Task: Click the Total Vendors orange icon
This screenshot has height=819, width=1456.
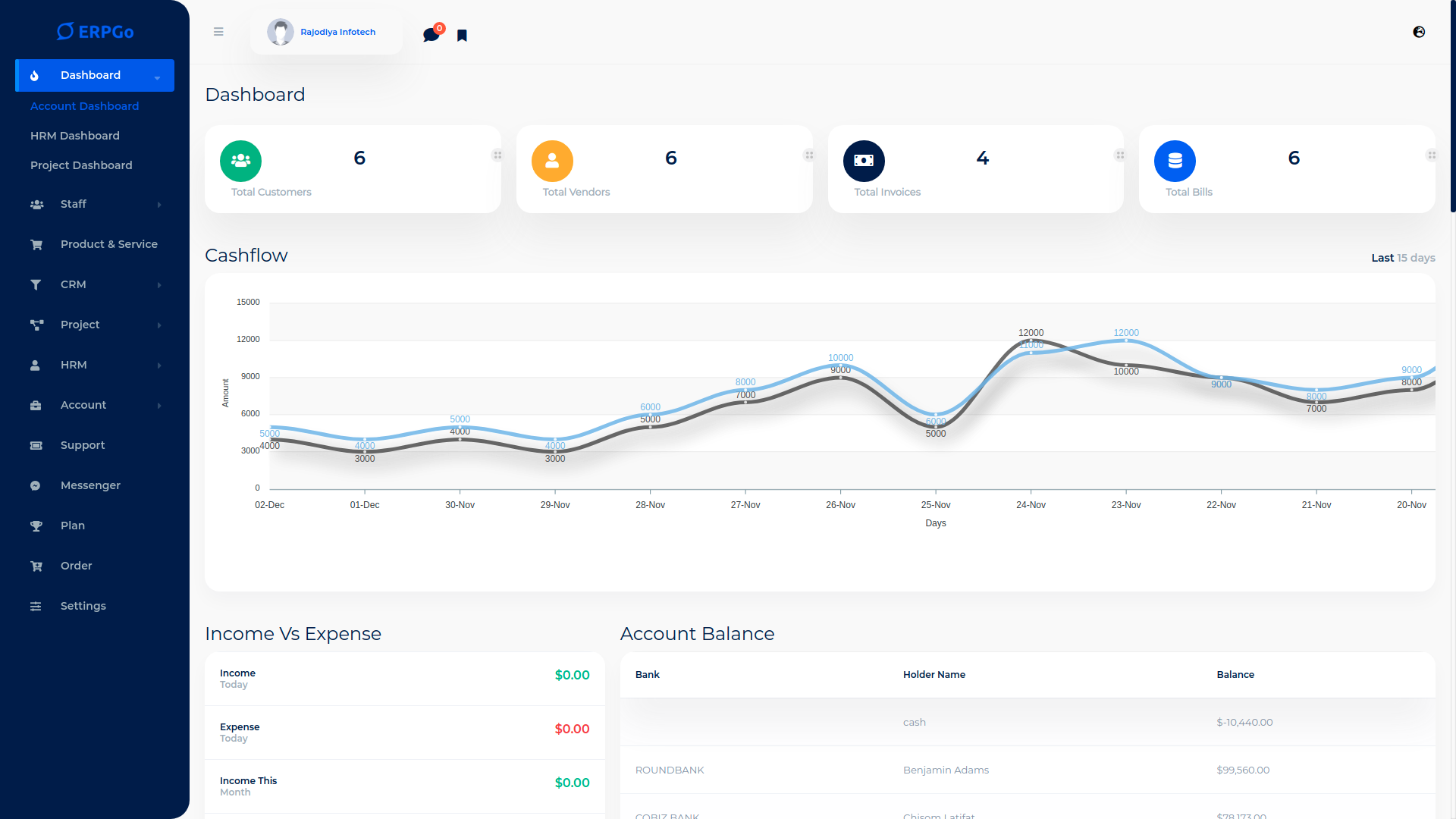Action: [552, 161]
